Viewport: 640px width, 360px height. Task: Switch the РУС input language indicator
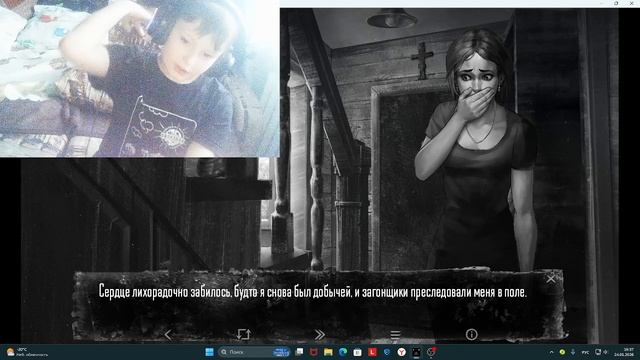(585, 352)
